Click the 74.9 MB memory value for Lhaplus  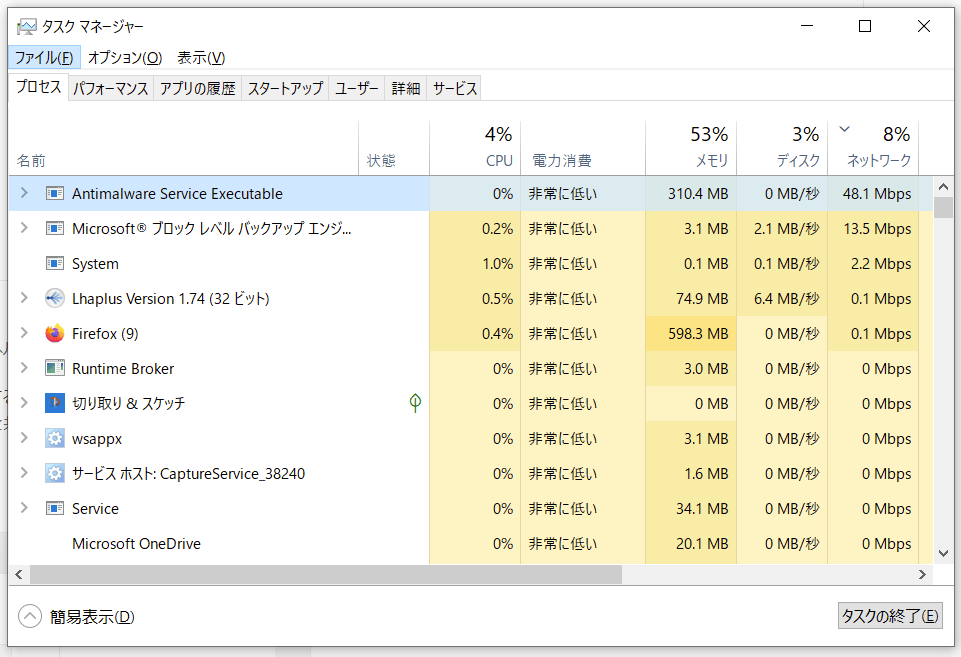coord(702,298)
